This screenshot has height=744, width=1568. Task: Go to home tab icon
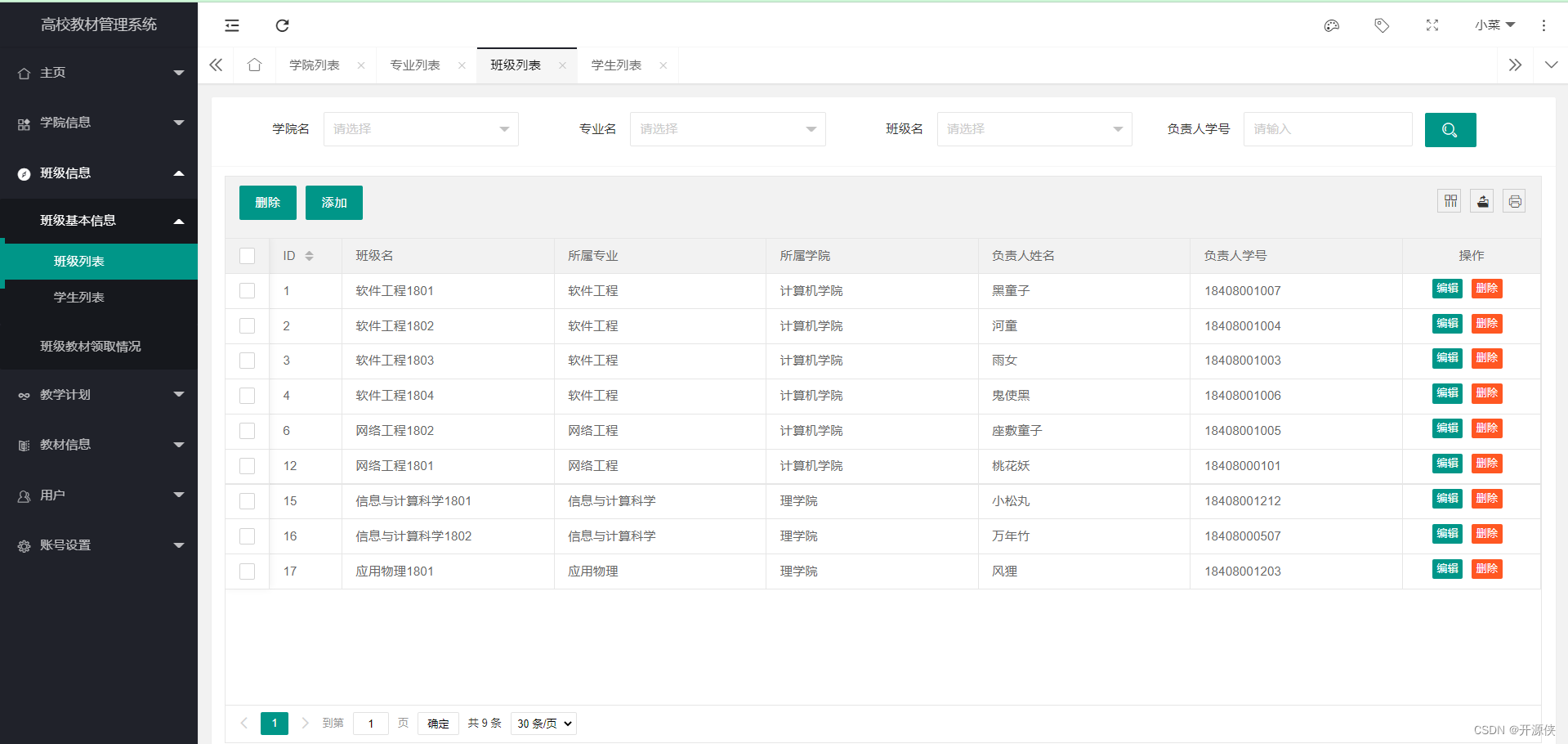pos(255,65)
